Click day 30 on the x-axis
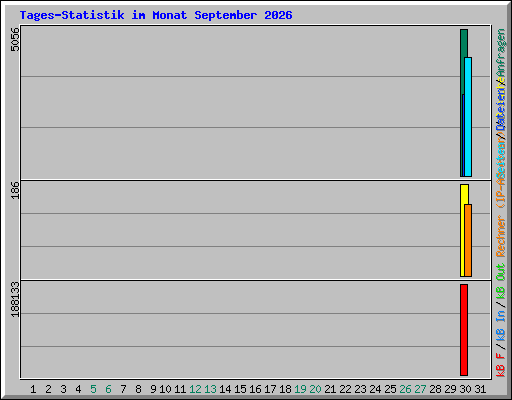 (465, 389)
